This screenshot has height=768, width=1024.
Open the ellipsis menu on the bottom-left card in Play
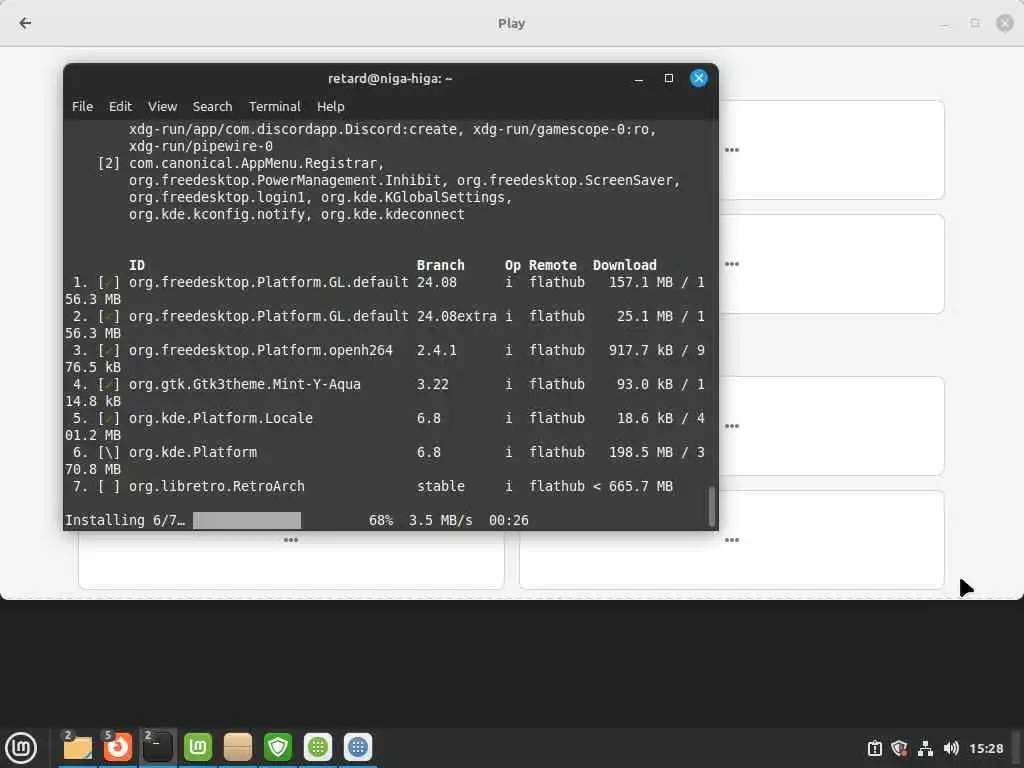point(291,540)
